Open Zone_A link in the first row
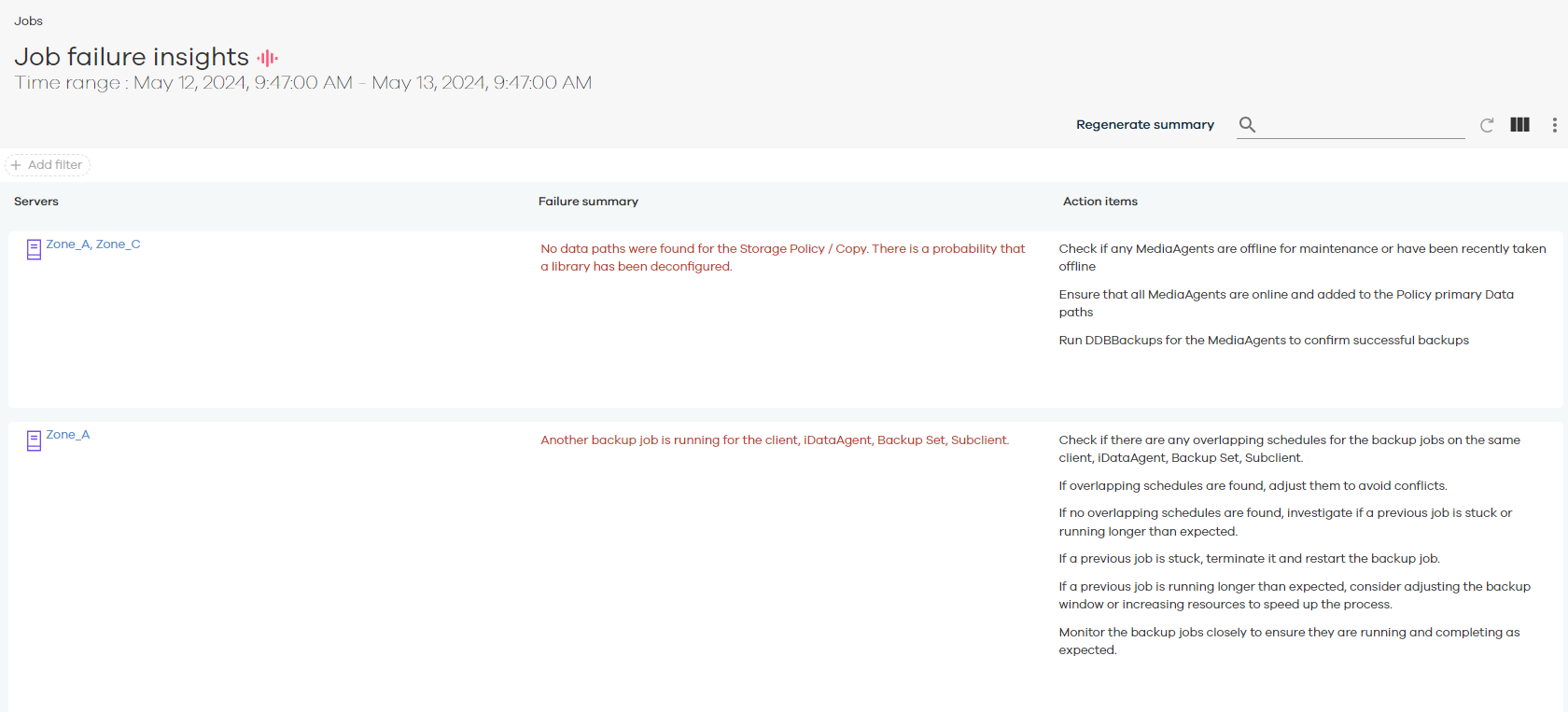The width and height of the screenshot is (1568, 712). 67,244
